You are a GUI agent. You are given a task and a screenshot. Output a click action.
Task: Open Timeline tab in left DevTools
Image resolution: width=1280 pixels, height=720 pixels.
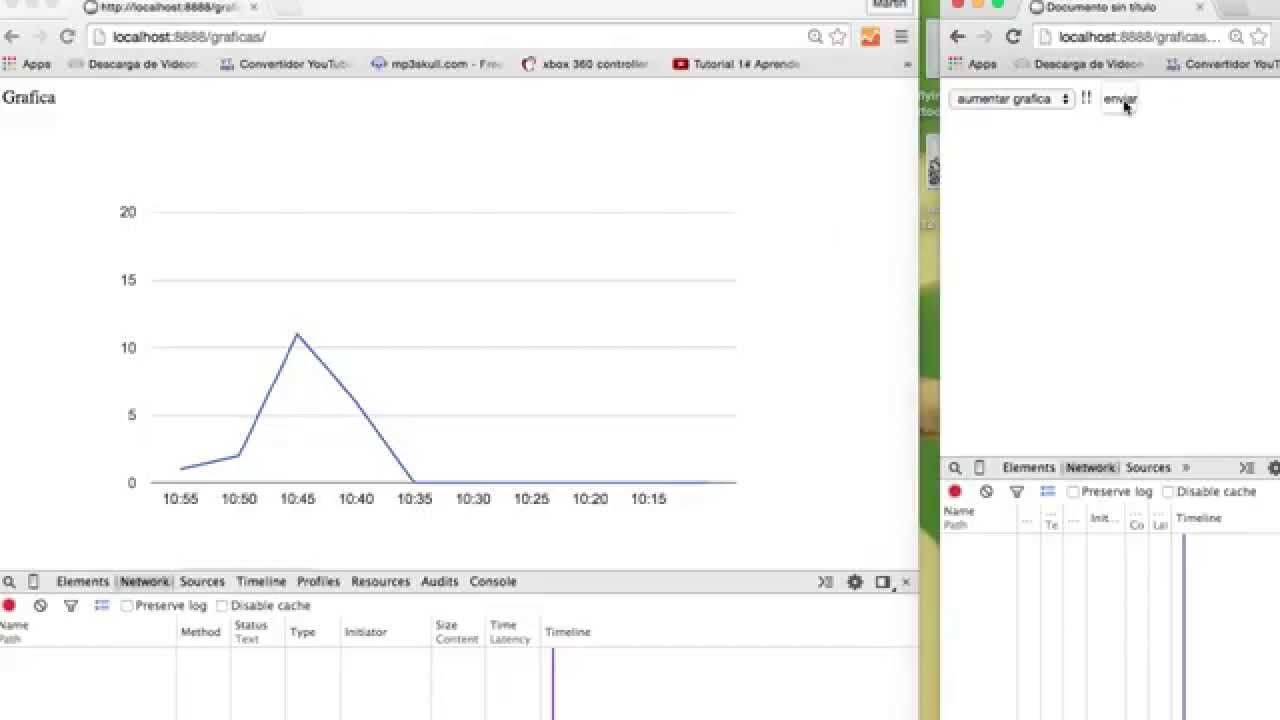[x=261, y=582]
